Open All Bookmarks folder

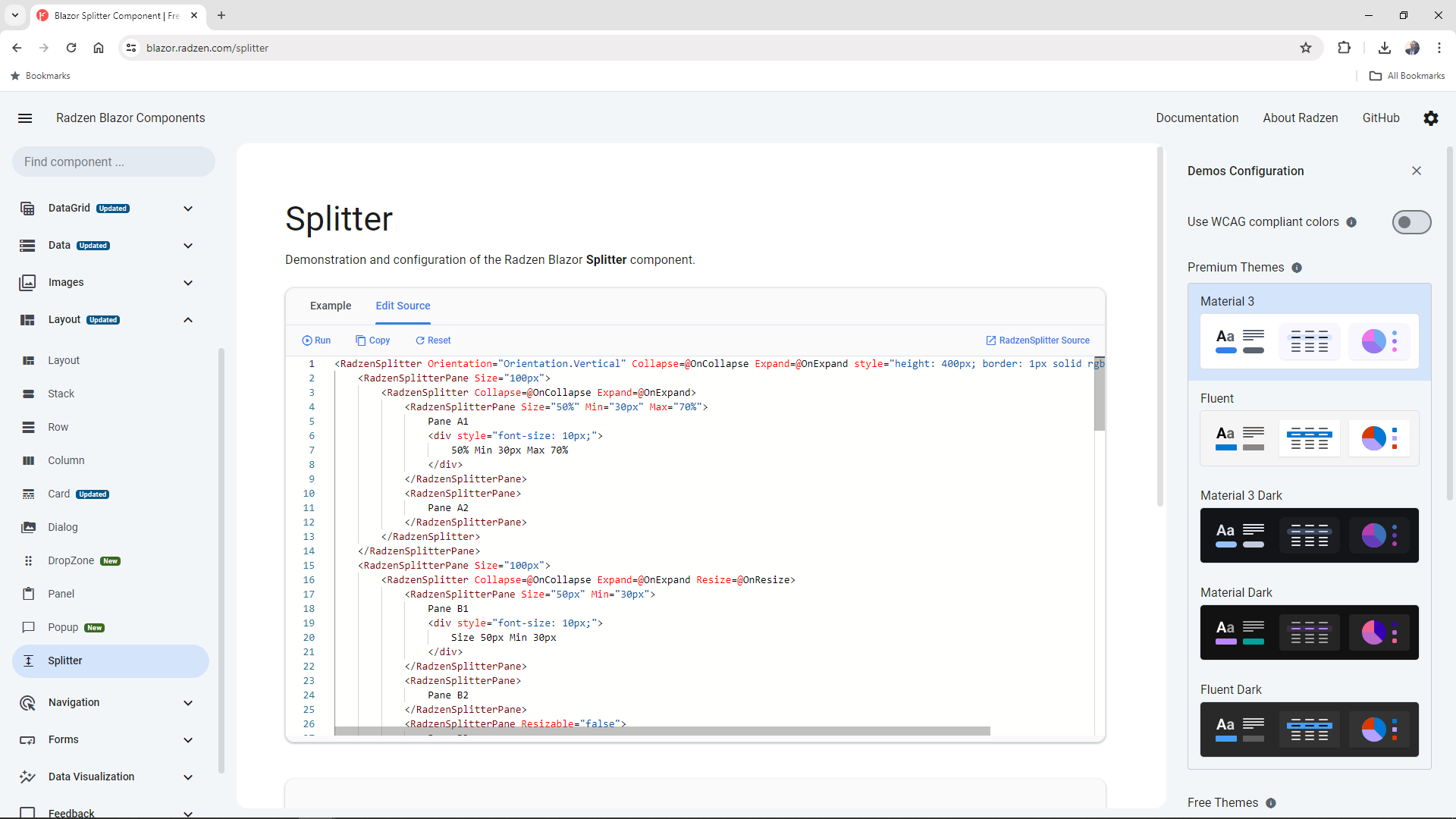click(1407, 76)
